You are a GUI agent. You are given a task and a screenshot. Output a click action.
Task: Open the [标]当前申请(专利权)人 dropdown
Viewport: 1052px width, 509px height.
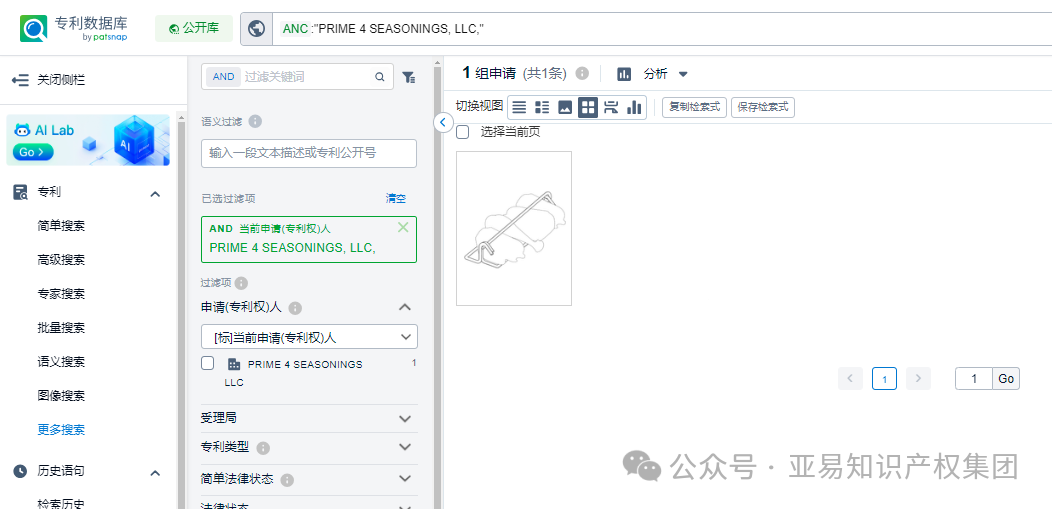309,337
